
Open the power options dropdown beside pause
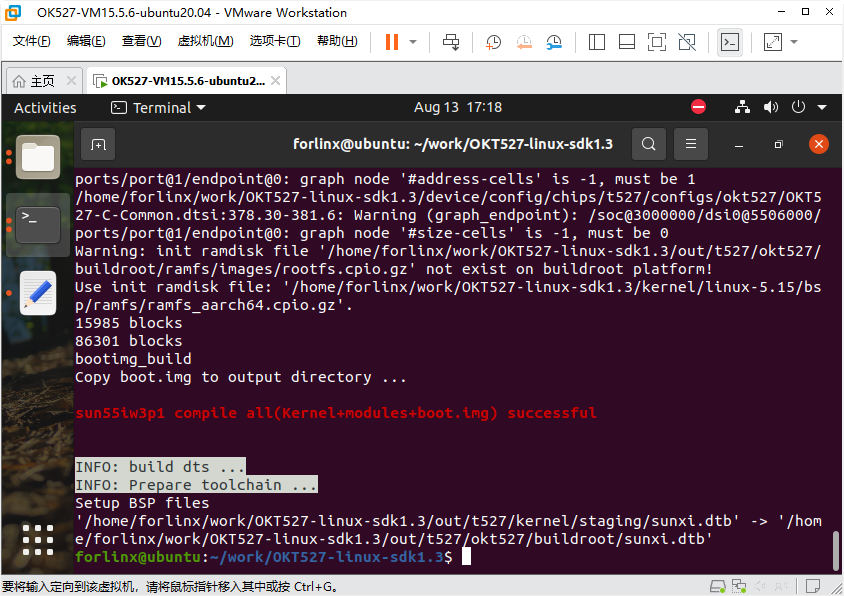[x=413, y=42]
